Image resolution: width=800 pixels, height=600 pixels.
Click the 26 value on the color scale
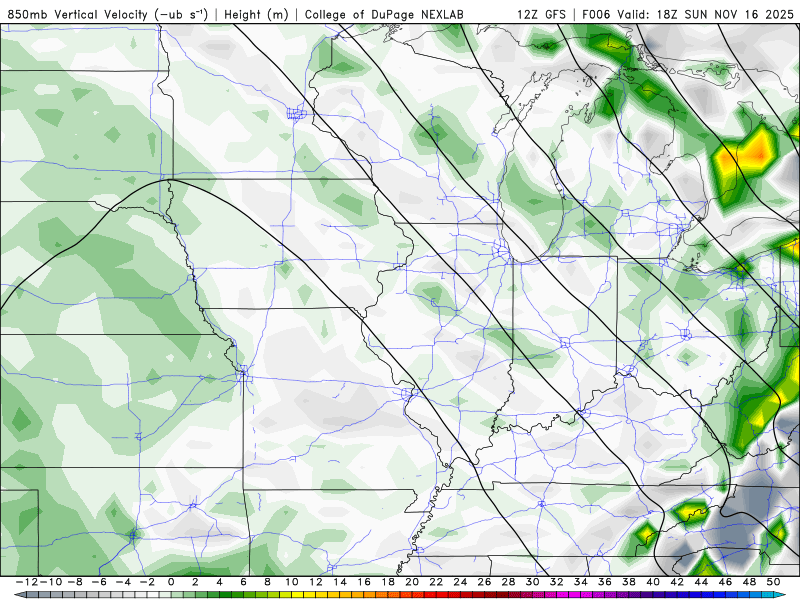tap(485, 582)
